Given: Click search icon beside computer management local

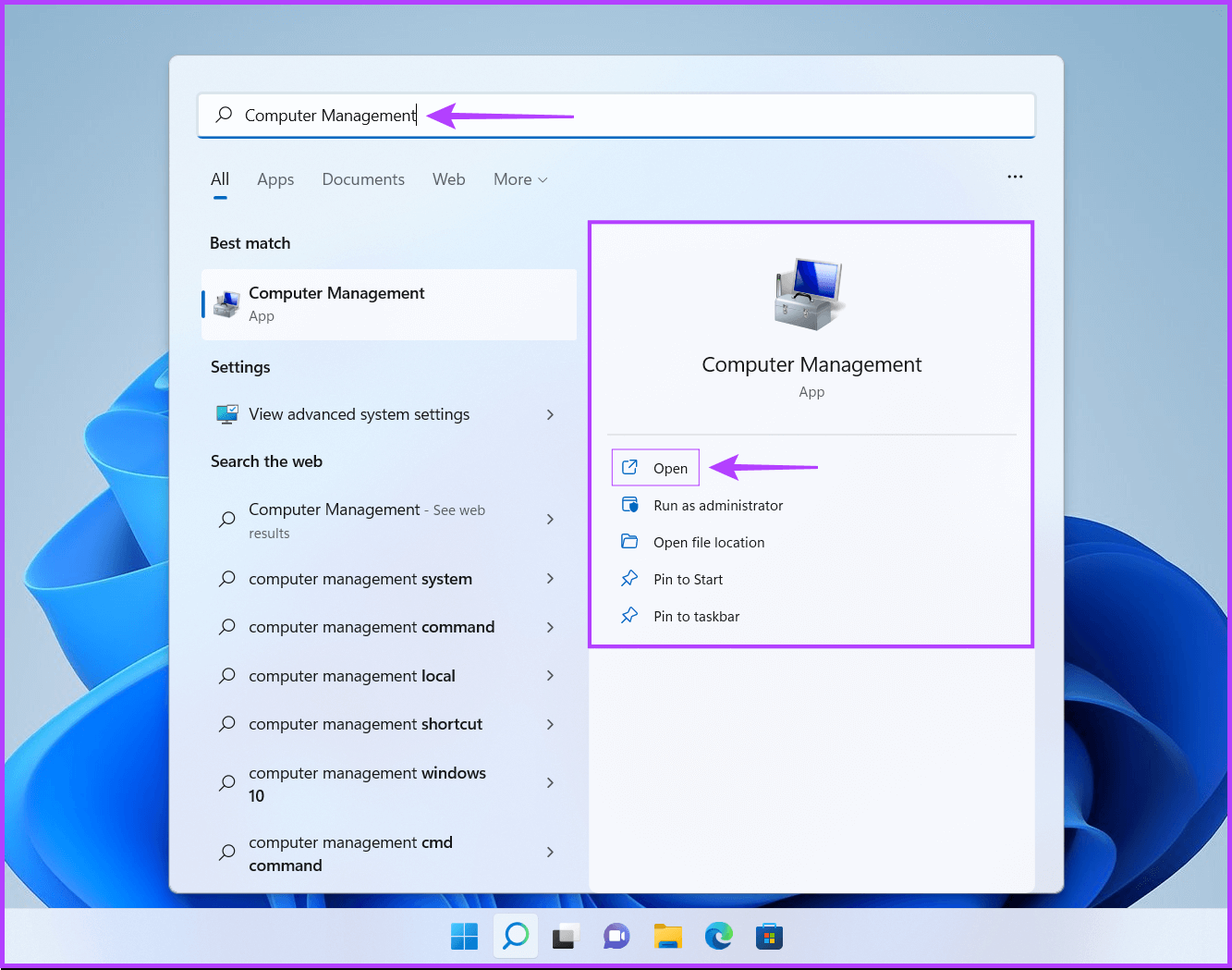Looking at the screenshot, I should 226,676.
